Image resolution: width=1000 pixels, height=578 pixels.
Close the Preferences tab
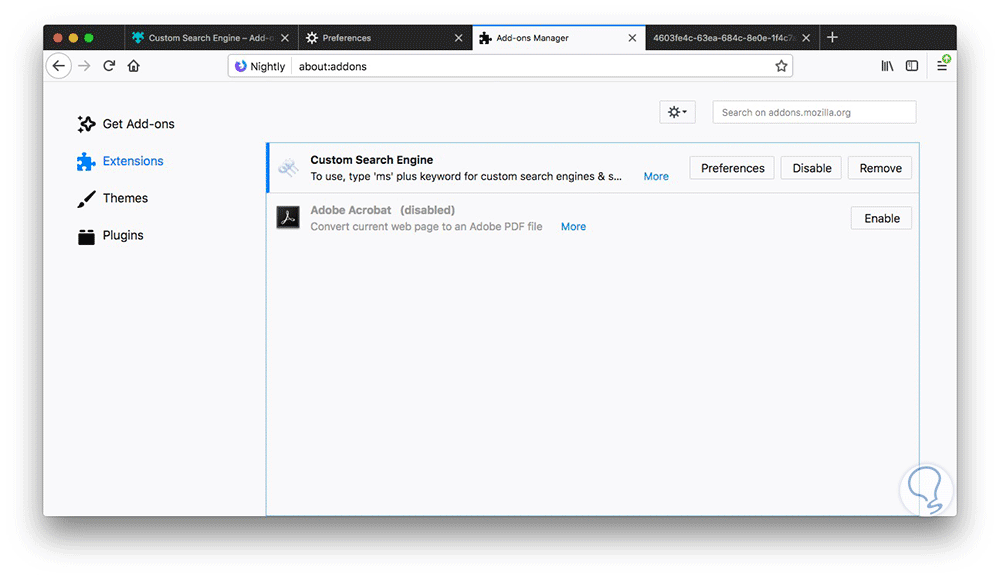click(x=459, y=38)
